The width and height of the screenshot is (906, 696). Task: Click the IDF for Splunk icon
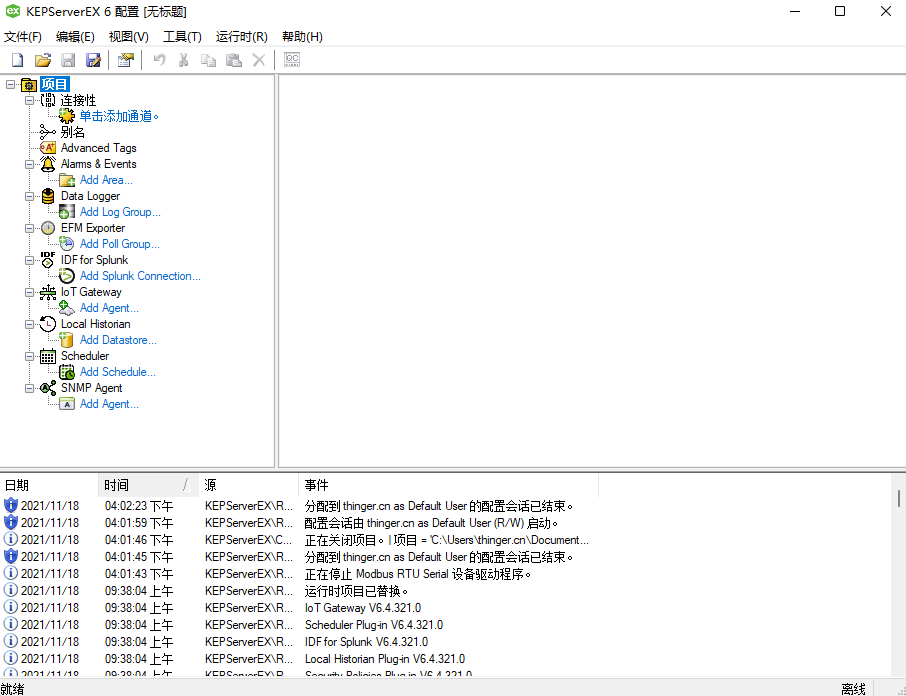48,260
